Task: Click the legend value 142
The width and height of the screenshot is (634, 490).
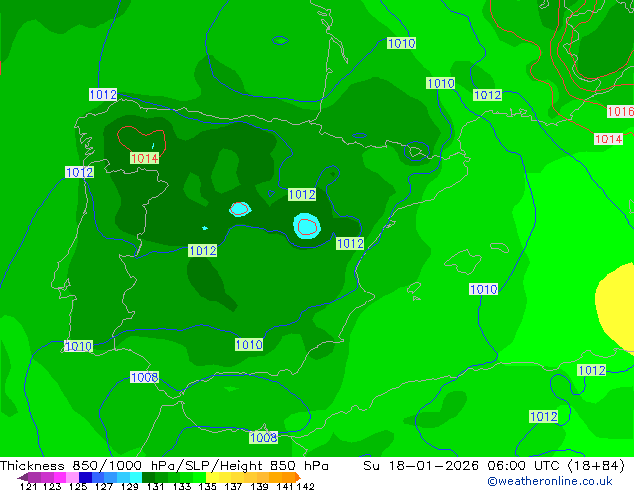Action: 306,486
